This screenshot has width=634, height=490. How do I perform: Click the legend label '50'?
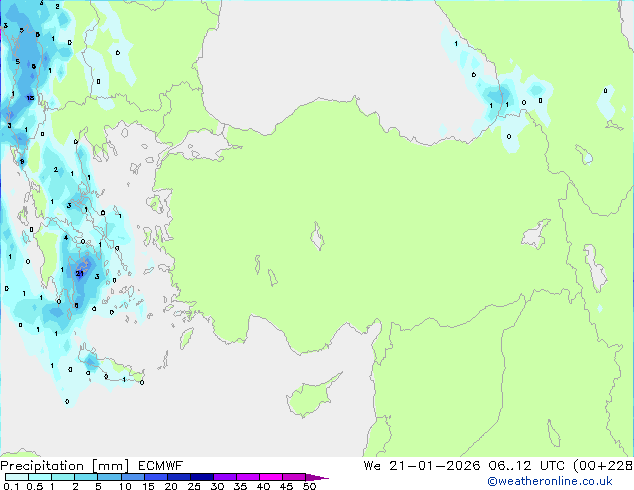(309, 486)
